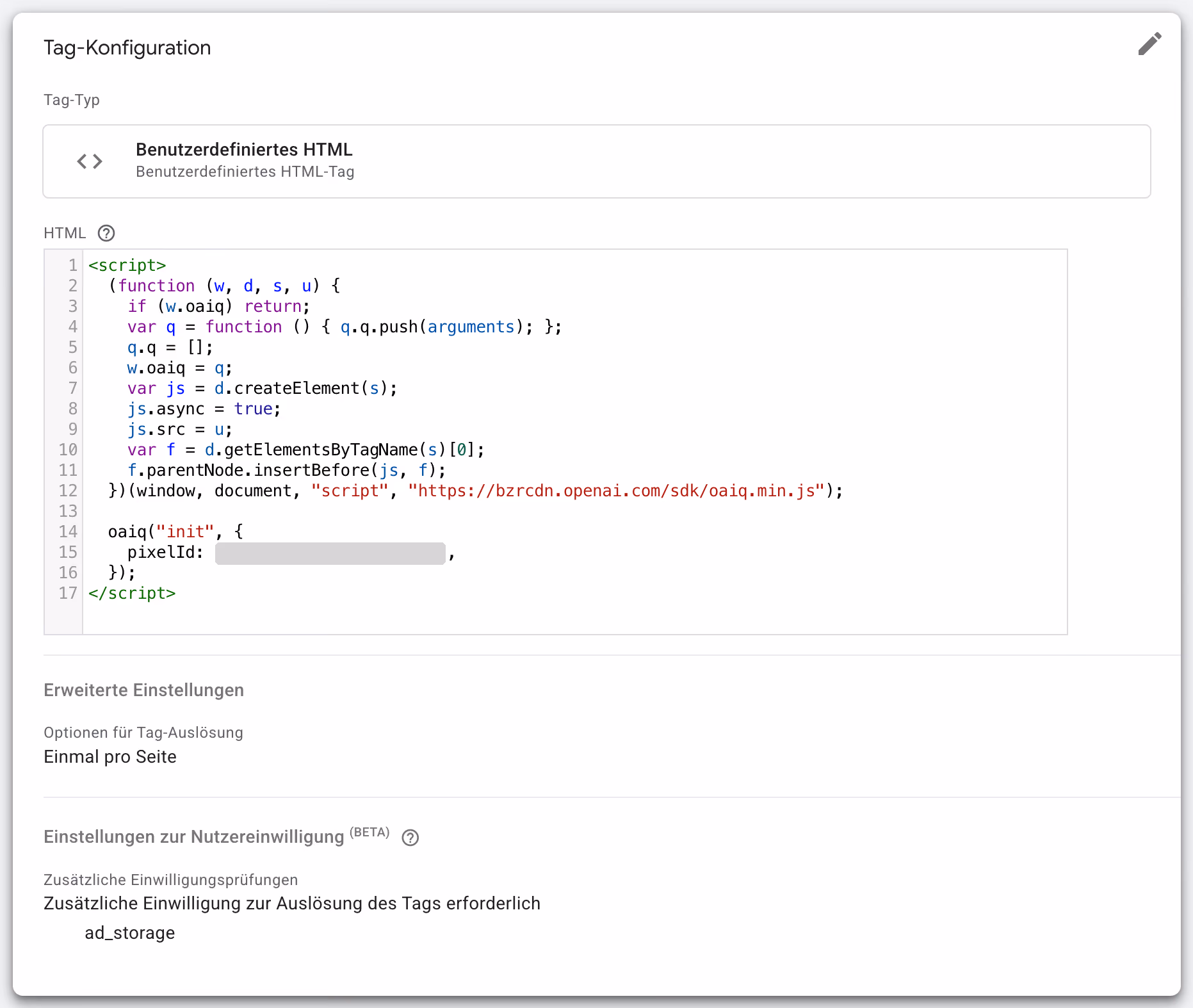Image resolution: width=1193 pixels, height=1008 pixels.
Task: Select the Benutzerdefiniertes HTML tag type card
Action: click(596, 161)
